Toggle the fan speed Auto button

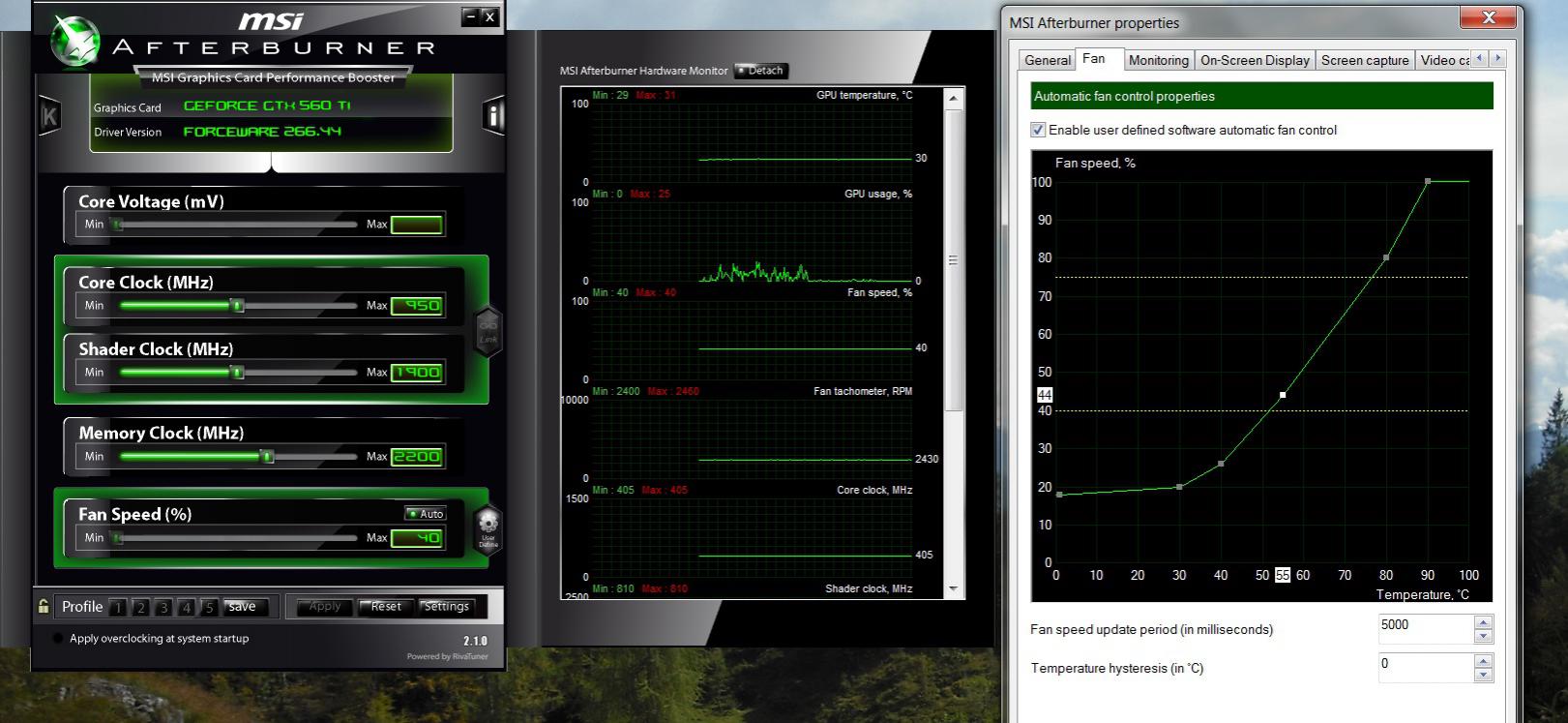coord(426,514)
